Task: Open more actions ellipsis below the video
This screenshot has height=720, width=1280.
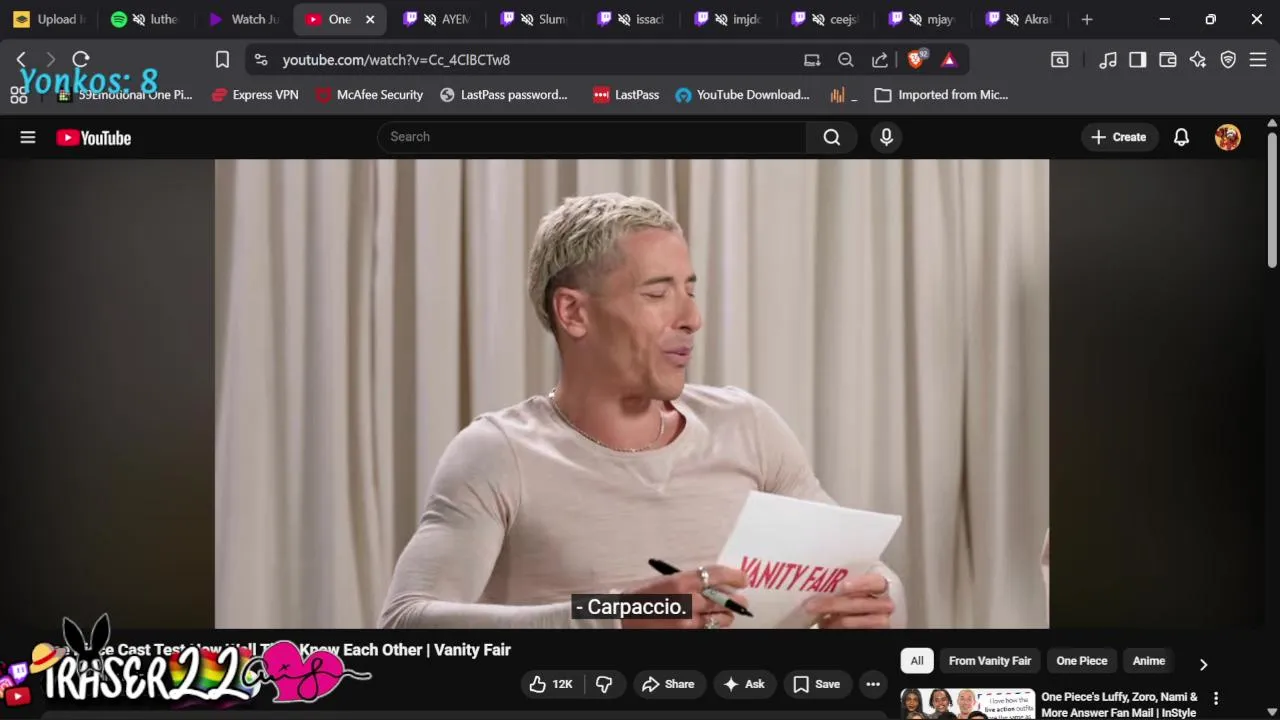Action: tap(873, 684)
